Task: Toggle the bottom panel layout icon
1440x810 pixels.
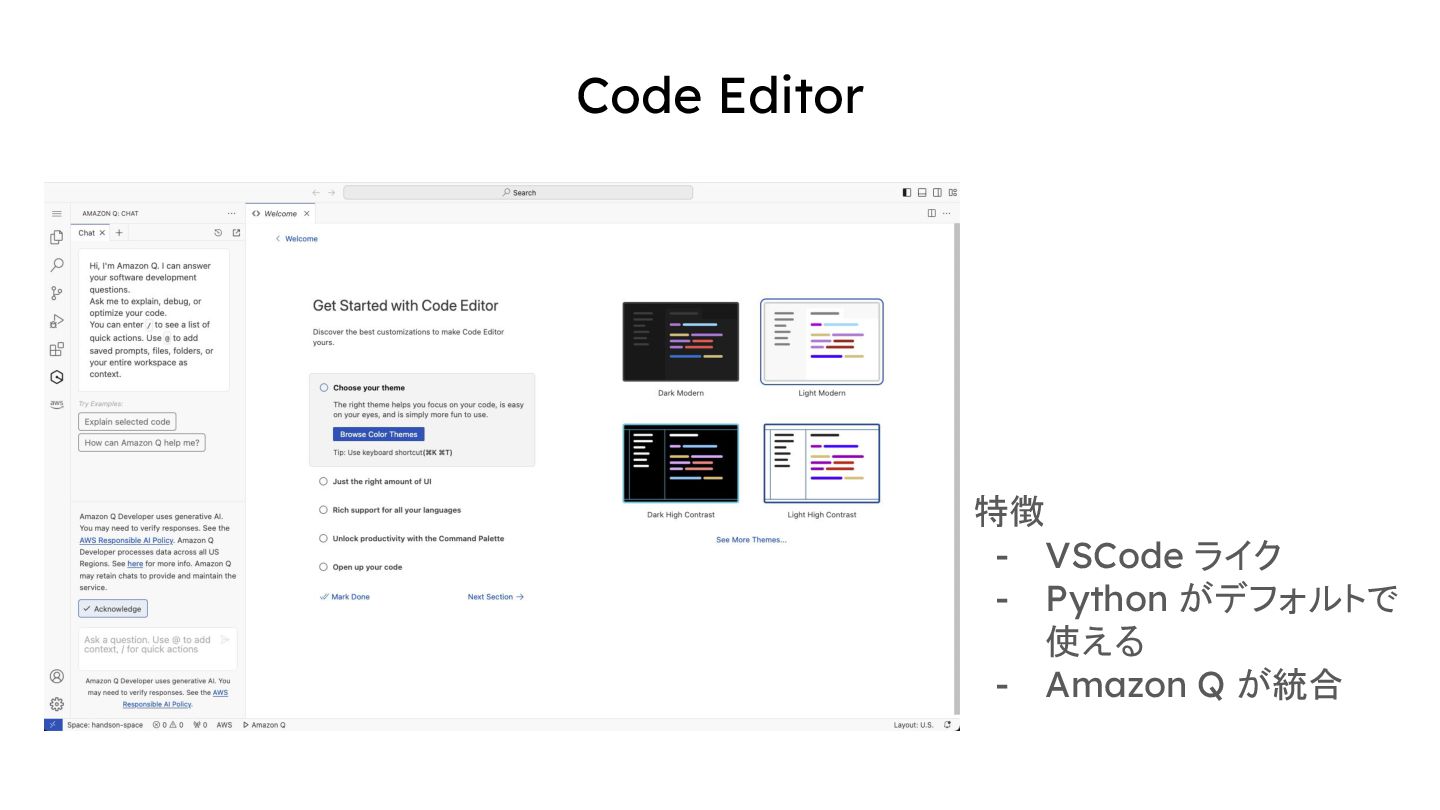Action: [922, 192]
